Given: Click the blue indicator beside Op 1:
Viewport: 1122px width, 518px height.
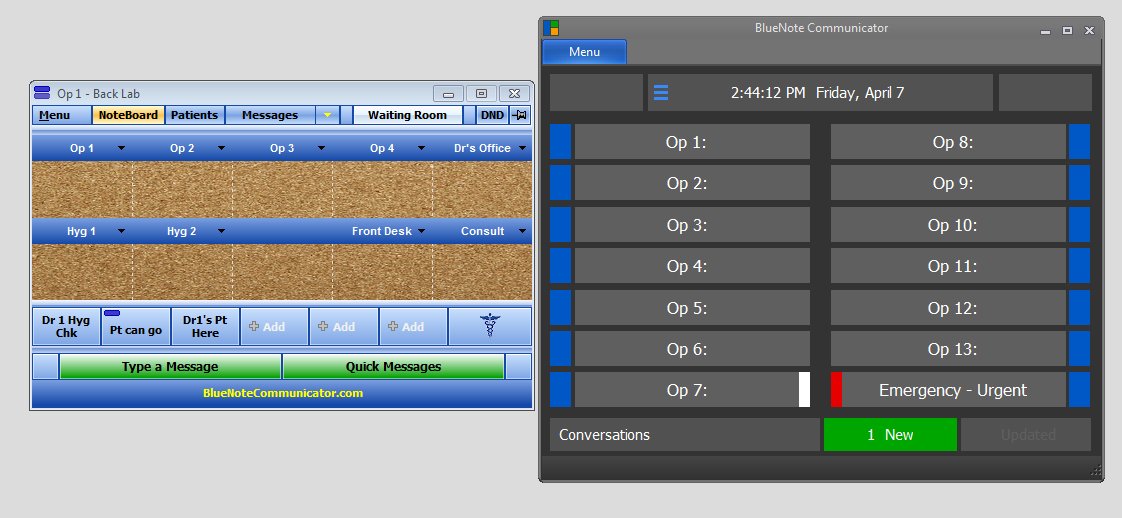Looking at the screenshot, I should (560, 142).
